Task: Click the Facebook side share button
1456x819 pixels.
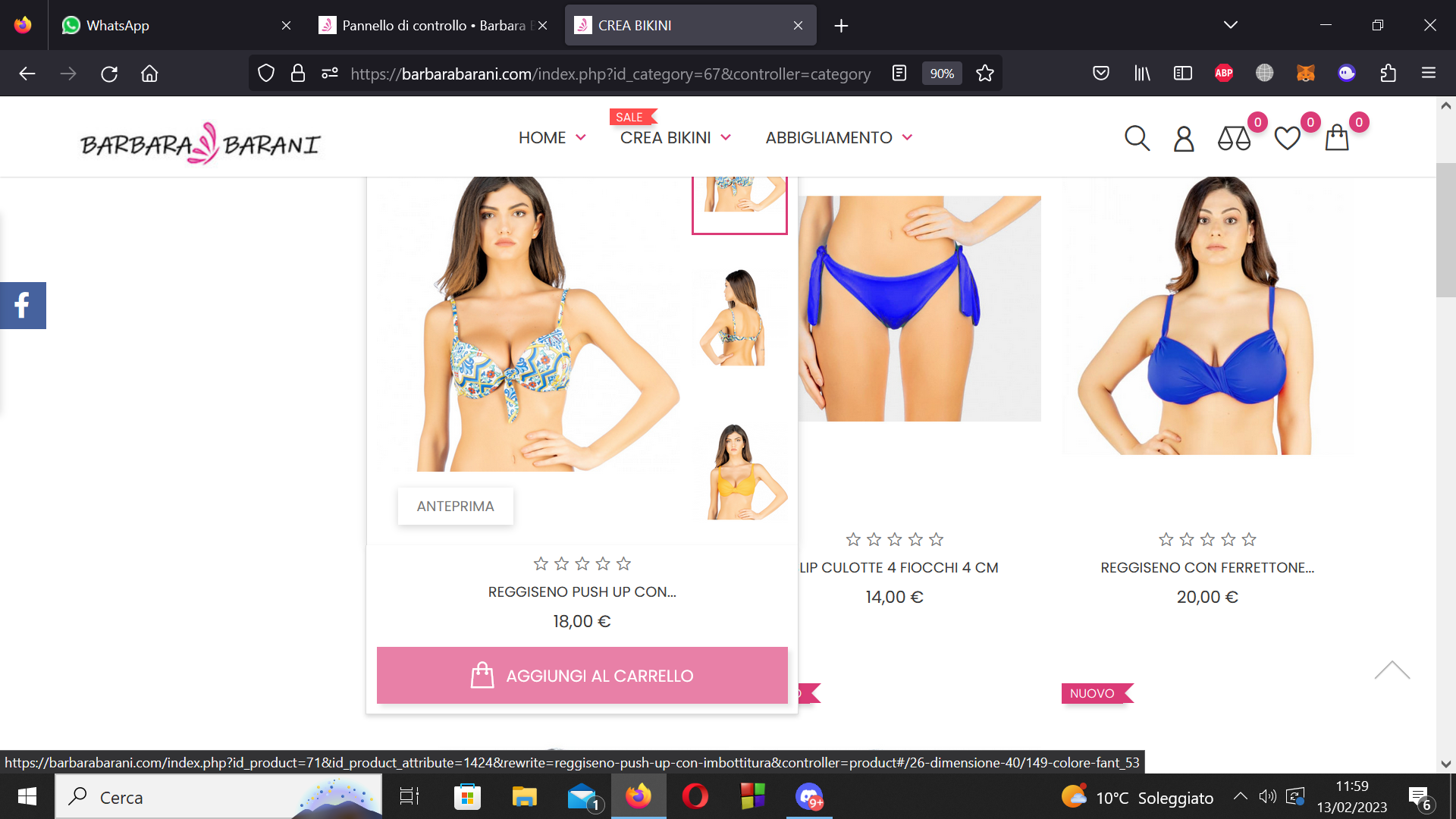Action: (23, 306)
